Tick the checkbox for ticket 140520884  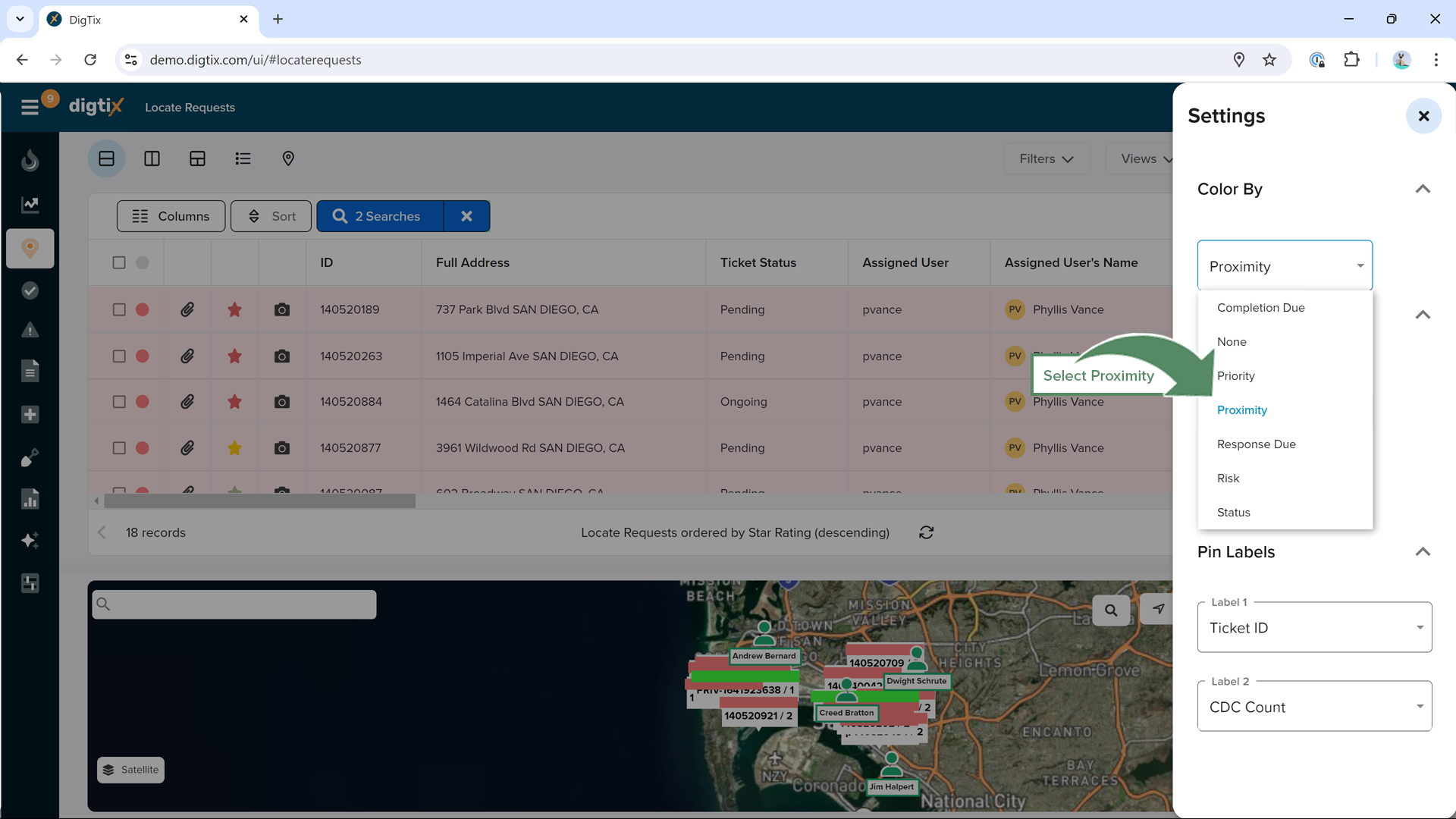(119, 402)
